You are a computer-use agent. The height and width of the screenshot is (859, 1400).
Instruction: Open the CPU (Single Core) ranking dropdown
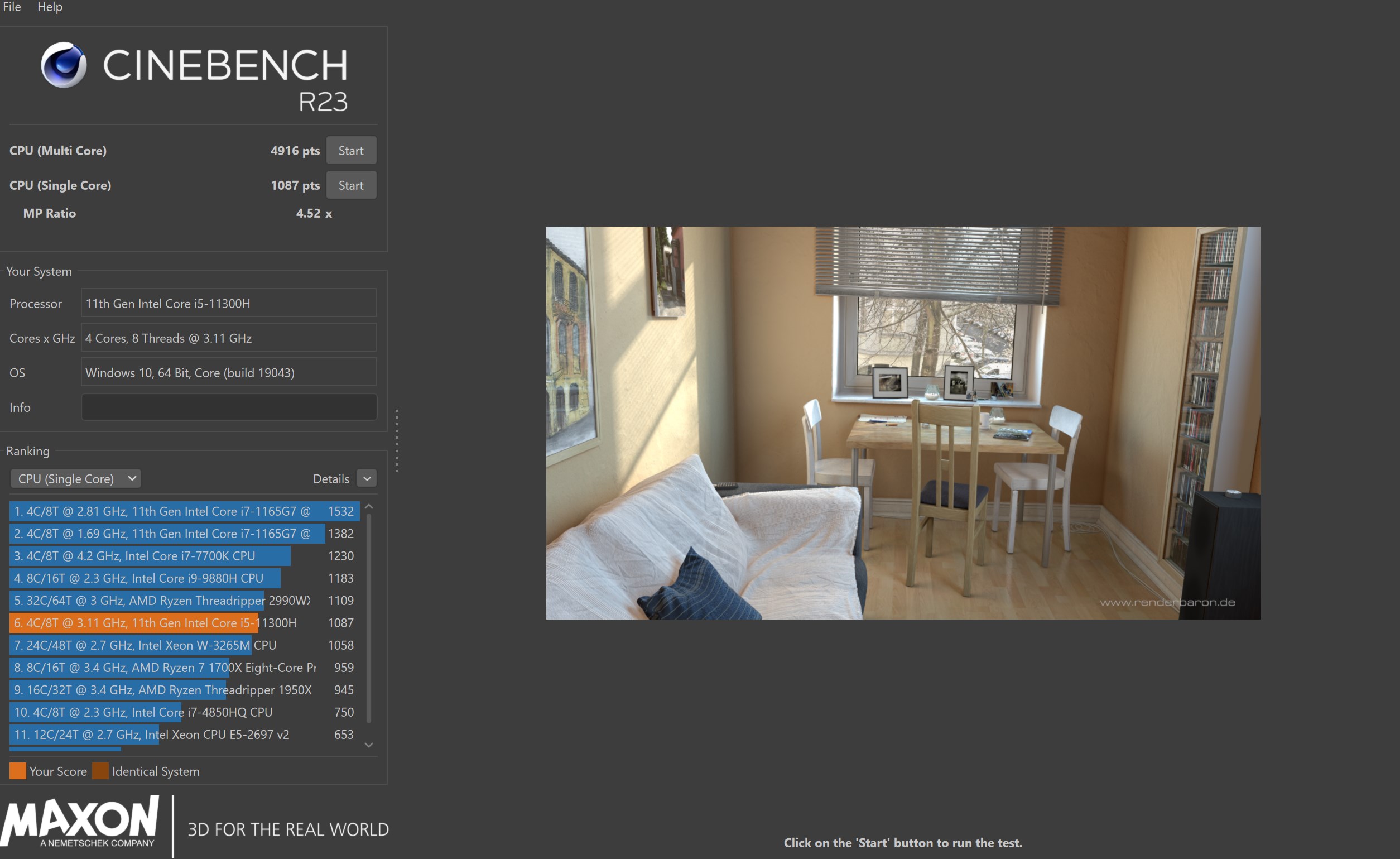[x=75, y=479]
